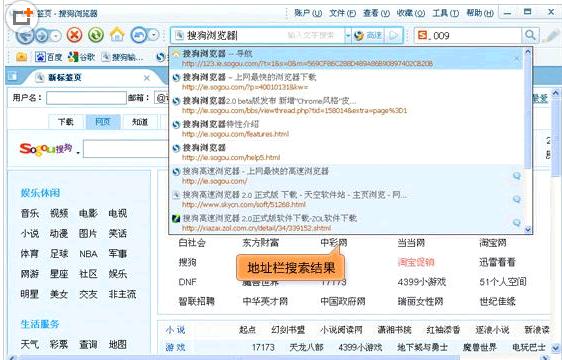The height and width of the screenshot is (360, 562).
Task: Click the horizontal scrollbar at the window bottom
Action: click(238, 357)
